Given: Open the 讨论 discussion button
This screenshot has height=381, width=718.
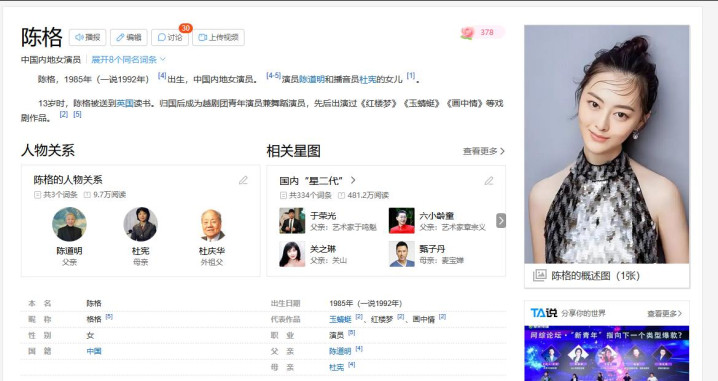Looking at the screenshot, I should [x=170, y=37].
